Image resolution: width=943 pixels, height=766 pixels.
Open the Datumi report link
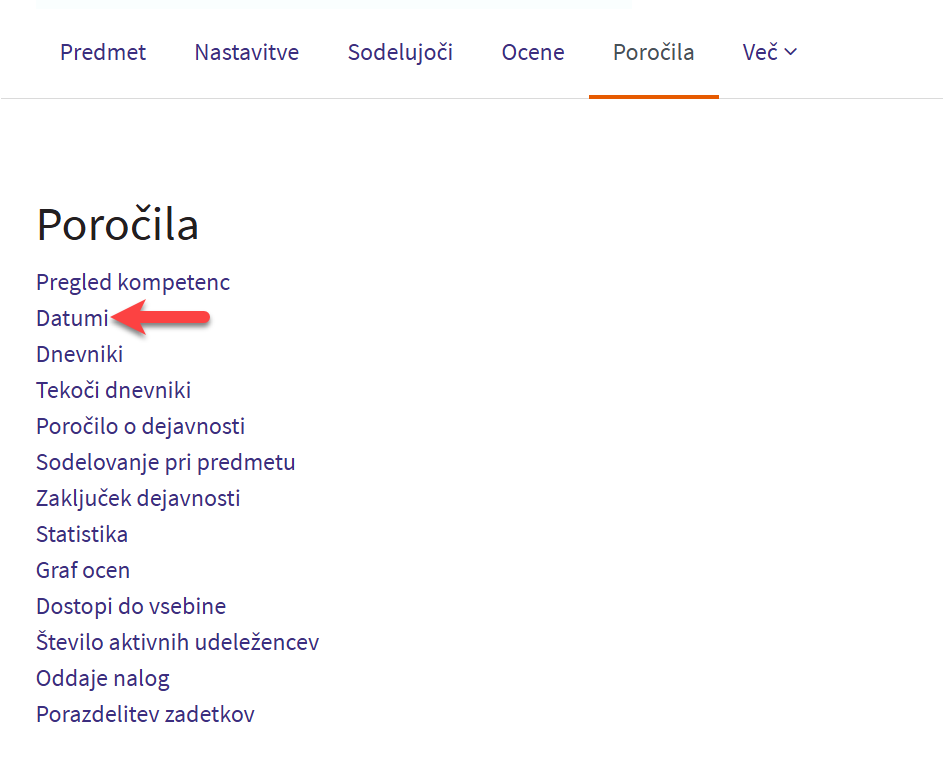pyautogui.click(x=72, y=318)
